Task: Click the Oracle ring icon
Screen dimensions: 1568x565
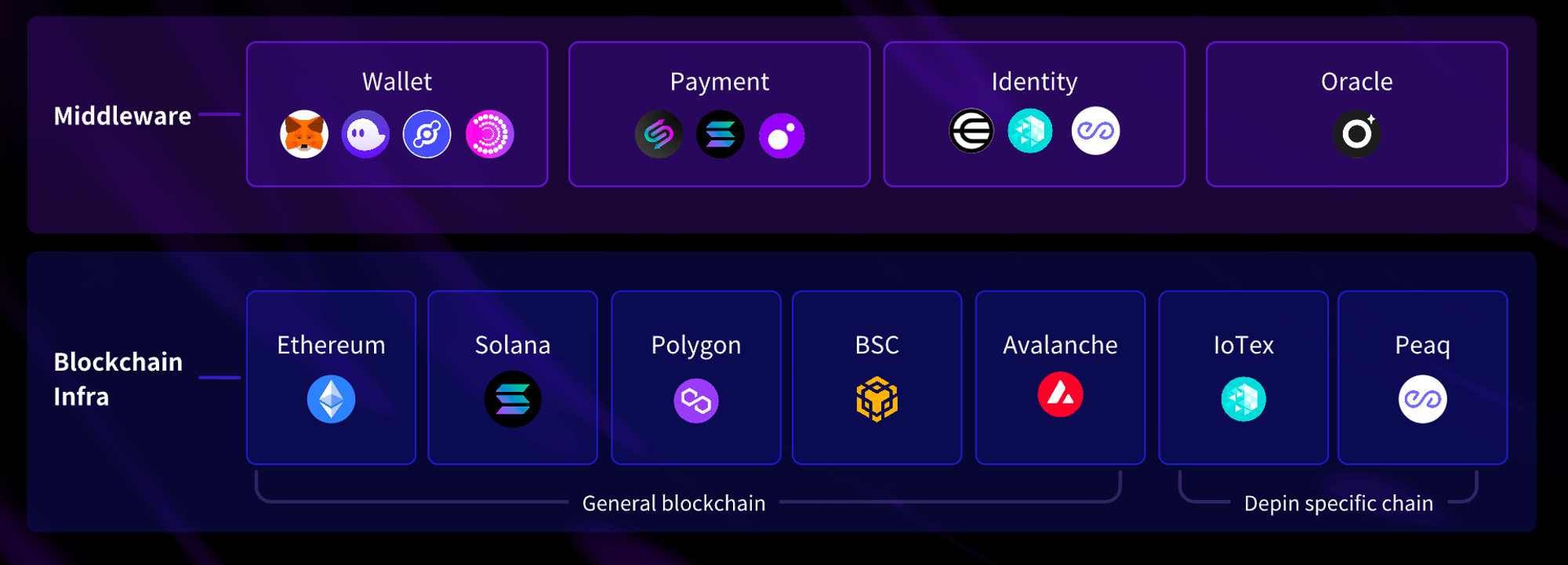Action: pos(1357,134)
